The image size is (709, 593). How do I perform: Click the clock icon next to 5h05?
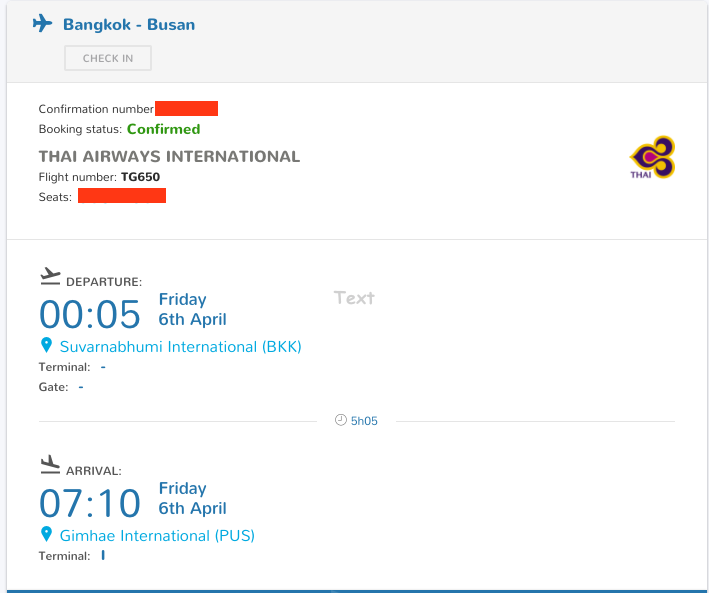[340, 420]
